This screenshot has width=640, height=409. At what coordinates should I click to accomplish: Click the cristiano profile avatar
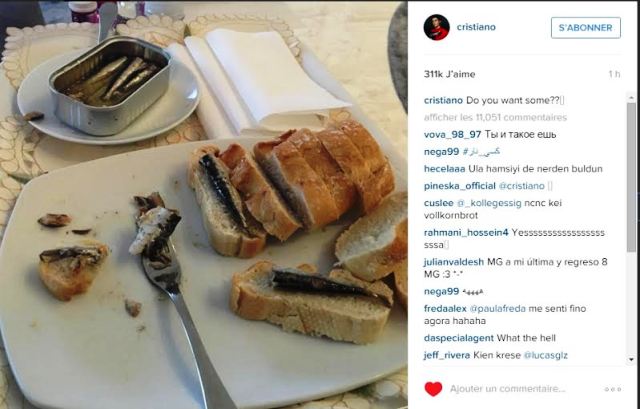pyautogui.click(x=436, y=27)
